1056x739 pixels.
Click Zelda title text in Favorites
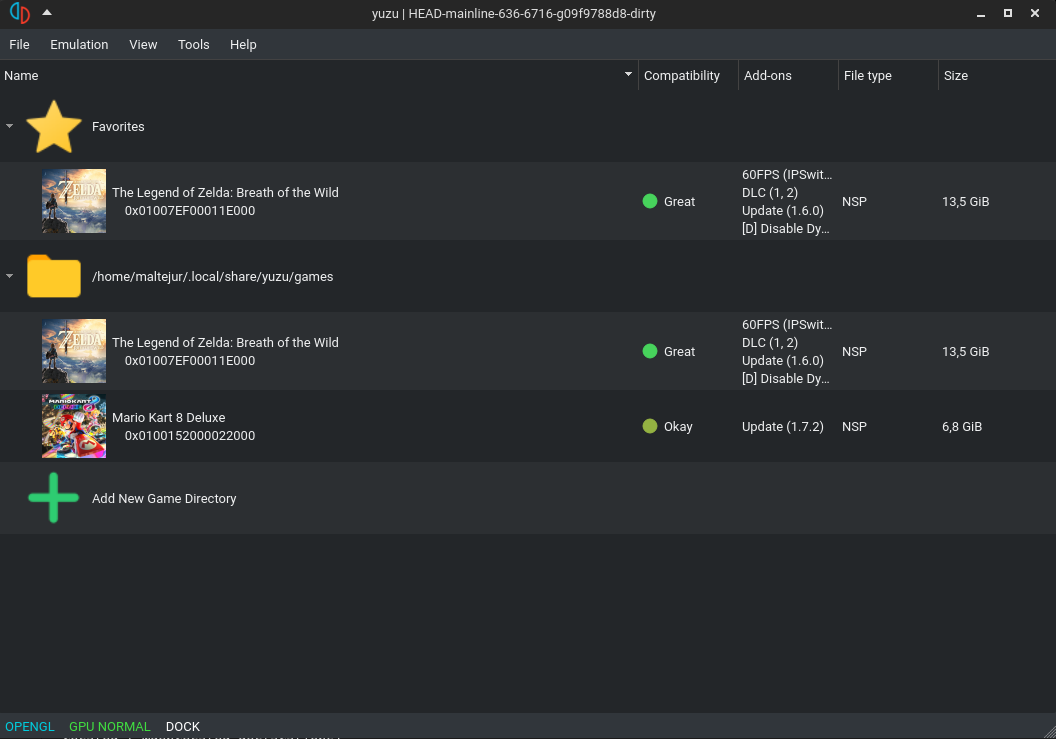(225, 193)
